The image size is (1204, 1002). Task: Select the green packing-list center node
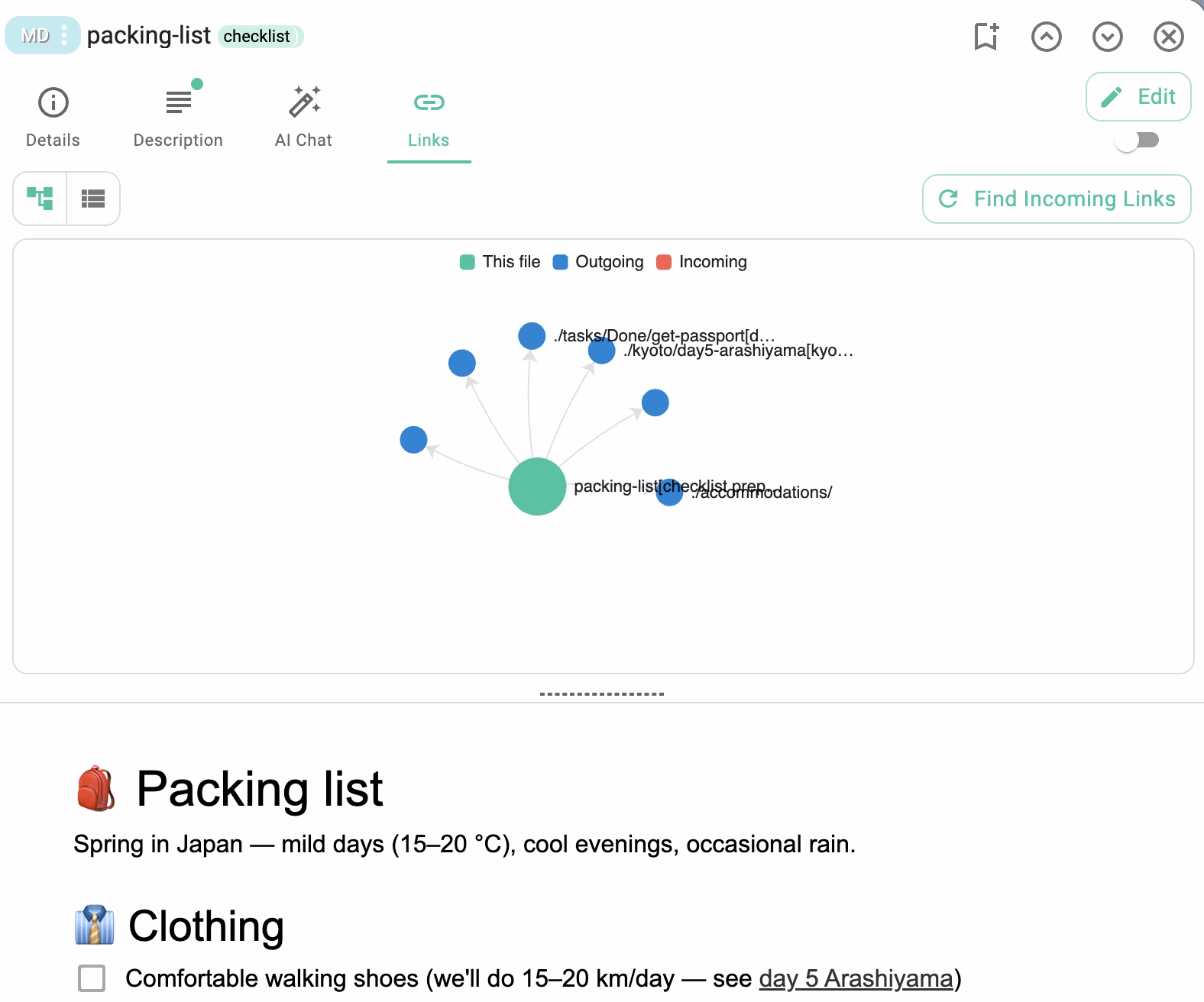[537, 486]
